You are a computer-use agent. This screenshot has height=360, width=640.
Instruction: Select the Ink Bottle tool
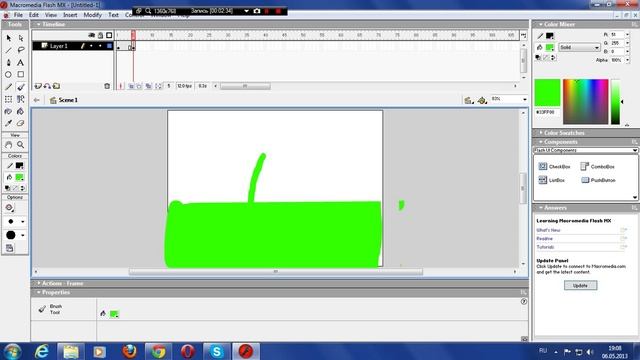pos(9,111)
